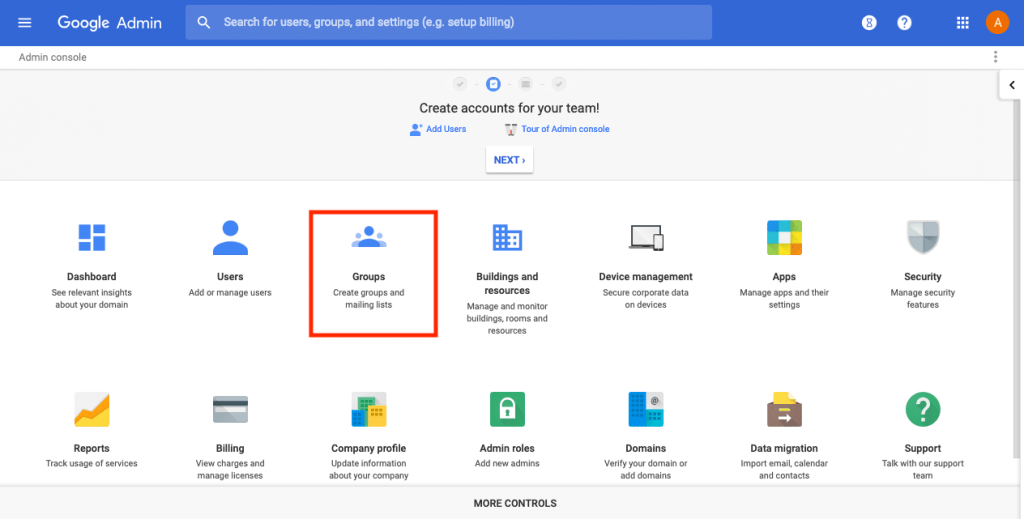Click 'Track usage of services' text

click(x=91, y=464)
